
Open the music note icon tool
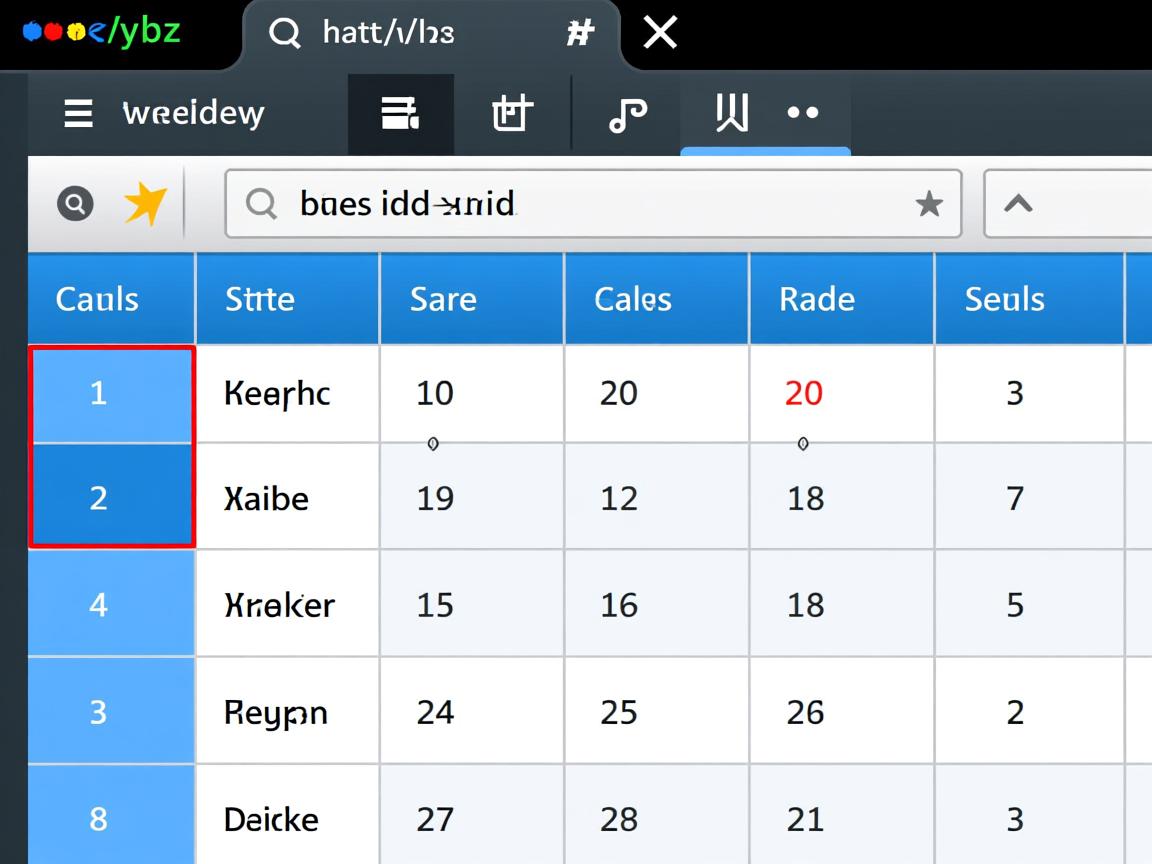627,114
